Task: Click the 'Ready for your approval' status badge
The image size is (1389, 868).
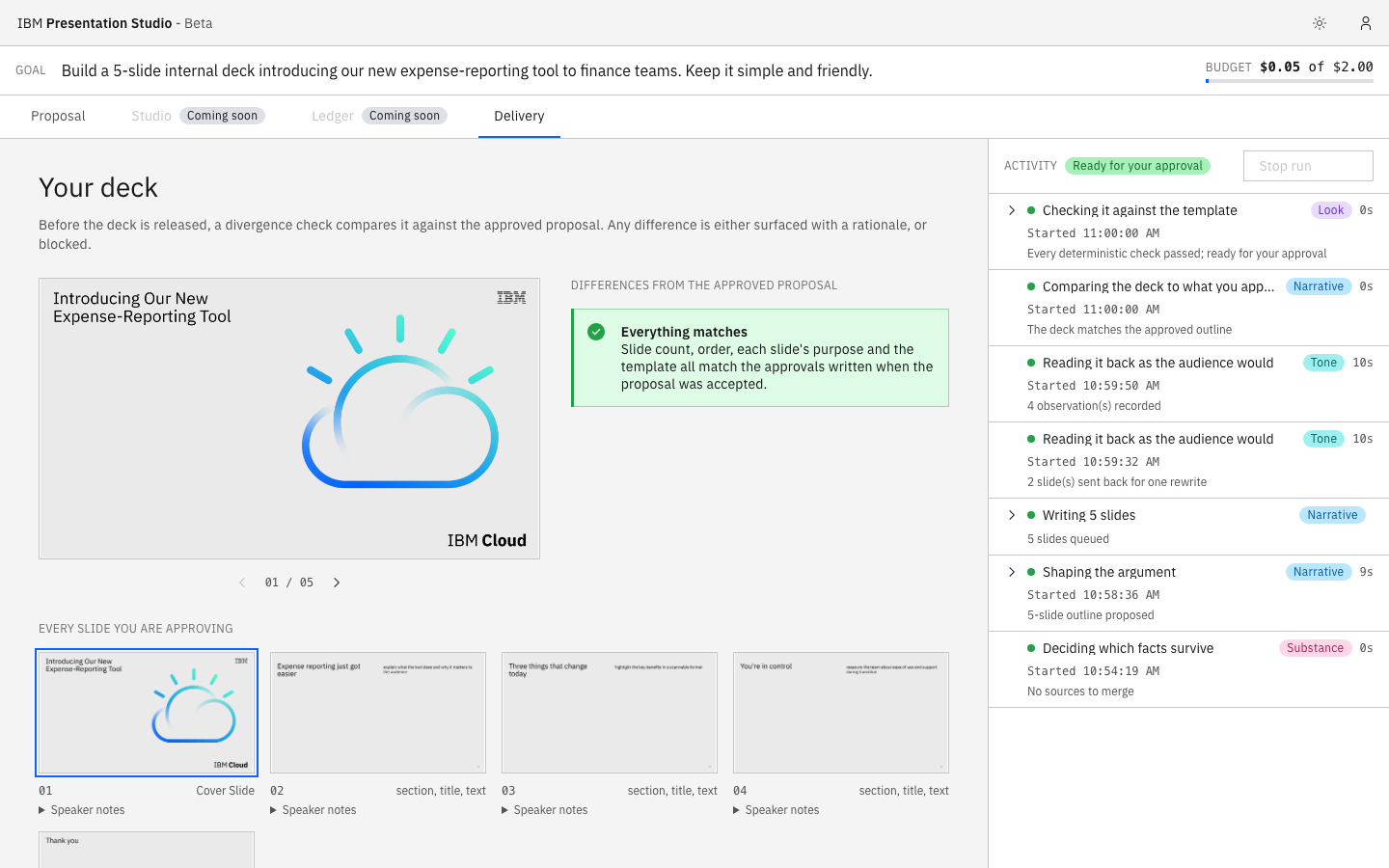Action: [1137, 166]
